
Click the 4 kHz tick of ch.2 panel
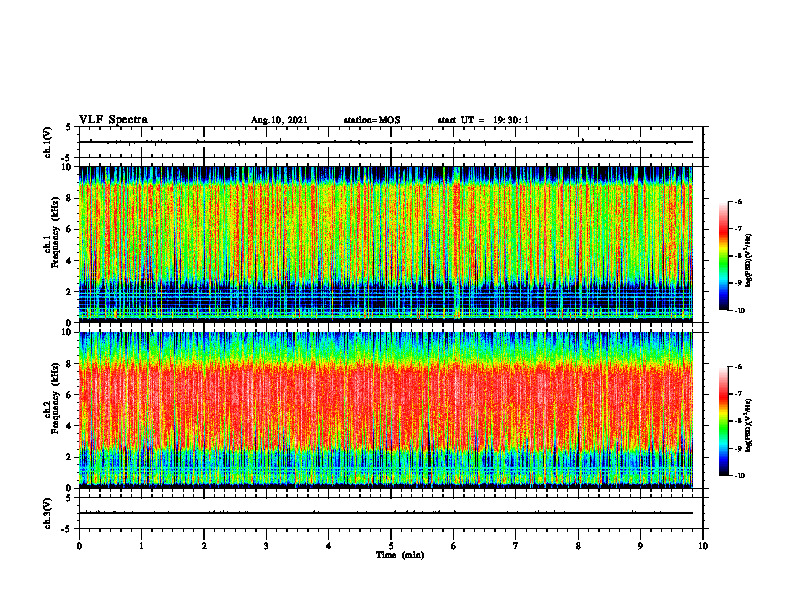[70, 426]
